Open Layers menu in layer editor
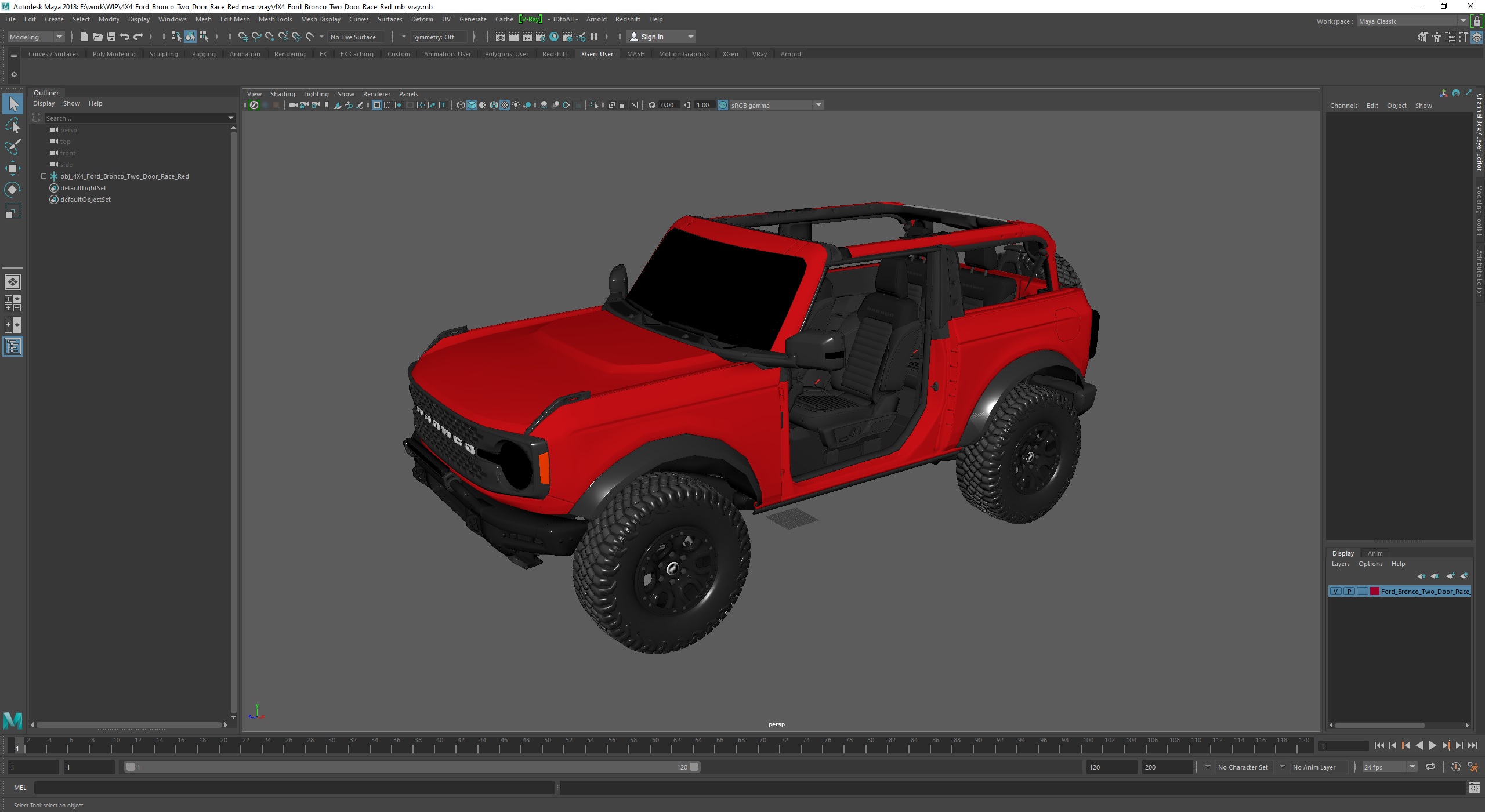Viewport: 1485px width, 812px height. tap(1340, 564)
